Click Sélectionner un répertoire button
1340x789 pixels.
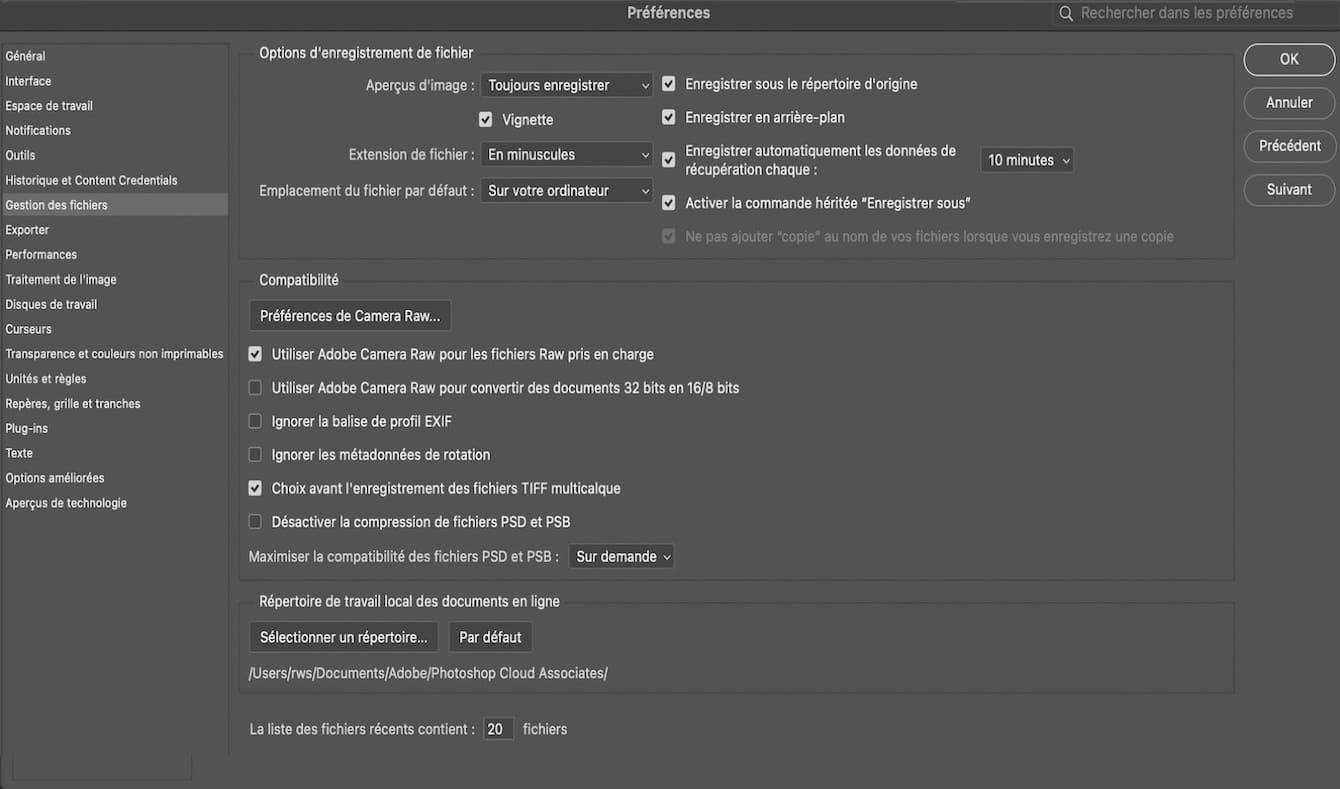click(343, 637)
